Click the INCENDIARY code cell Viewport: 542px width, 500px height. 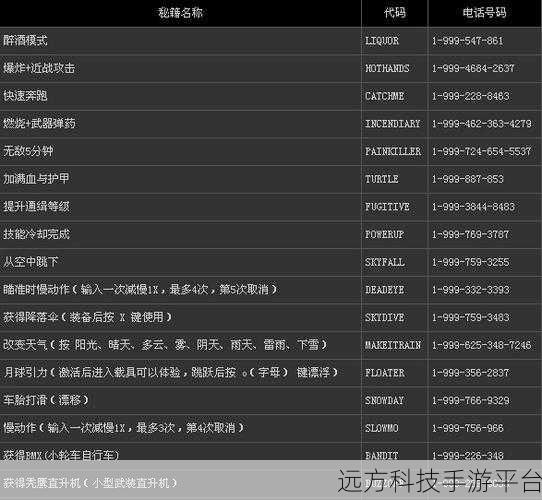(393, 124)
